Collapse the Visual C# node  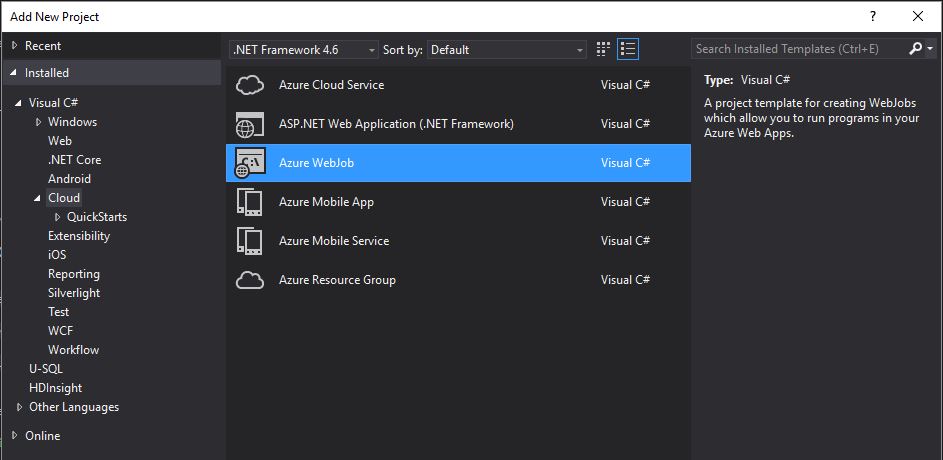point(19,103)
